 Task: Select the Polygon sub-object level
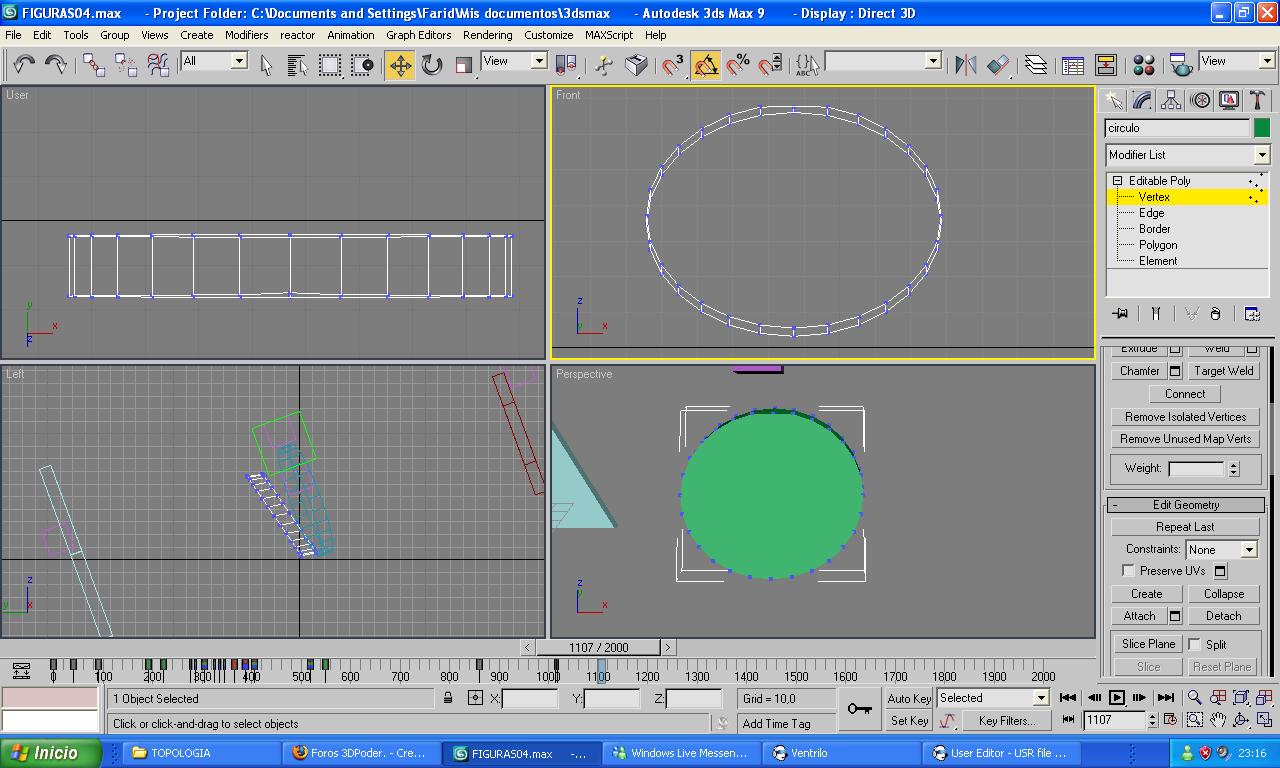(x=1158, y=245)
